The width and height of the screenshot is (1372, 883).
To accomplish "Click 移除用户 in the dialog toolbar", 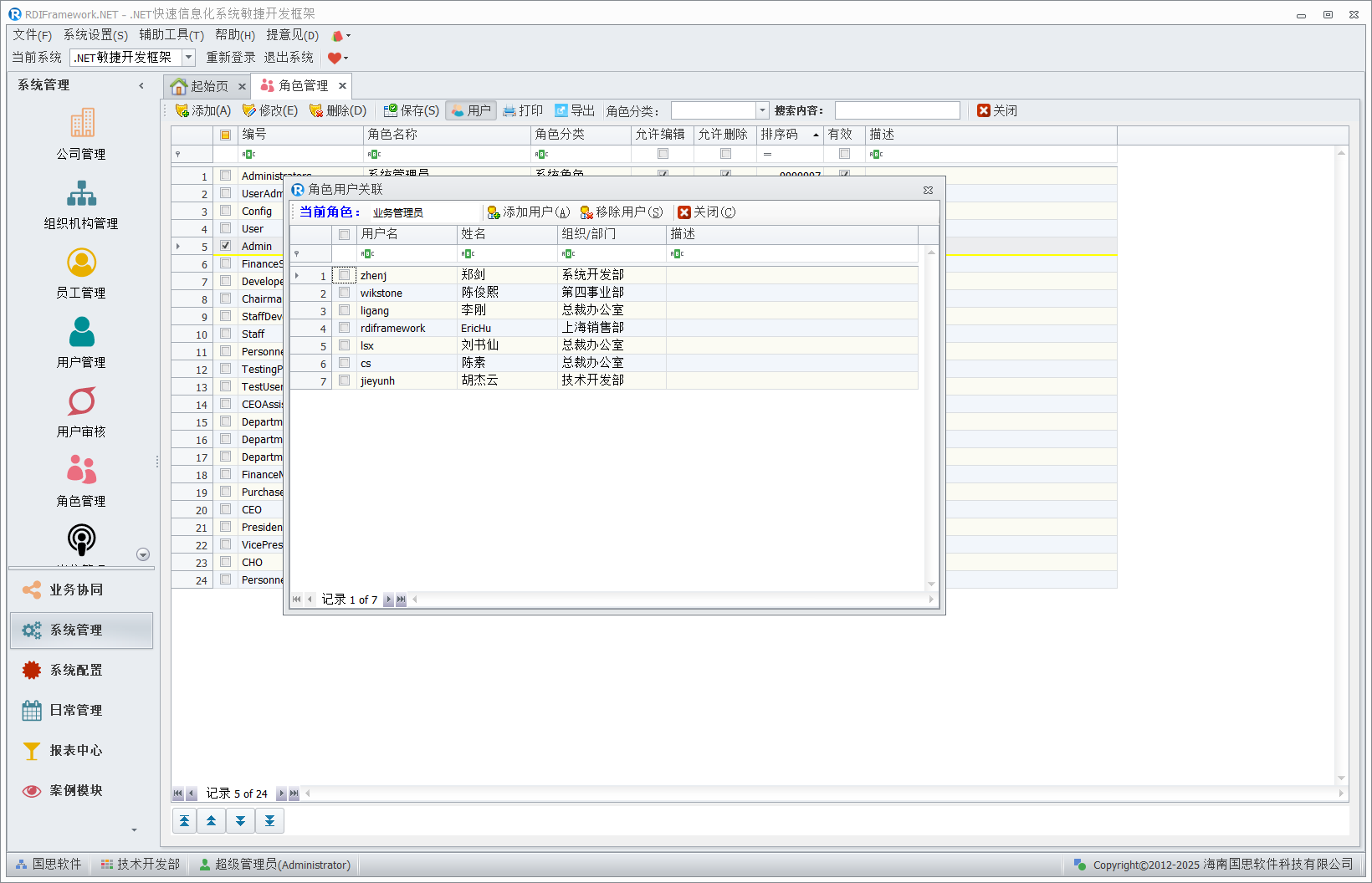I will click(622, 212).
